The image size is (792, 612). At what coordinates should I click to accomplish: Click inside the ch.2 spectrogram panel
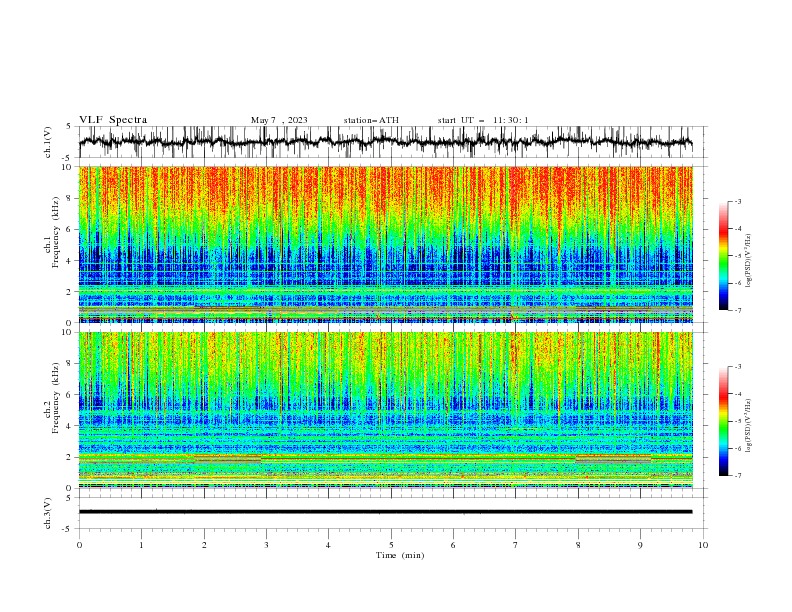click(385, 410)
